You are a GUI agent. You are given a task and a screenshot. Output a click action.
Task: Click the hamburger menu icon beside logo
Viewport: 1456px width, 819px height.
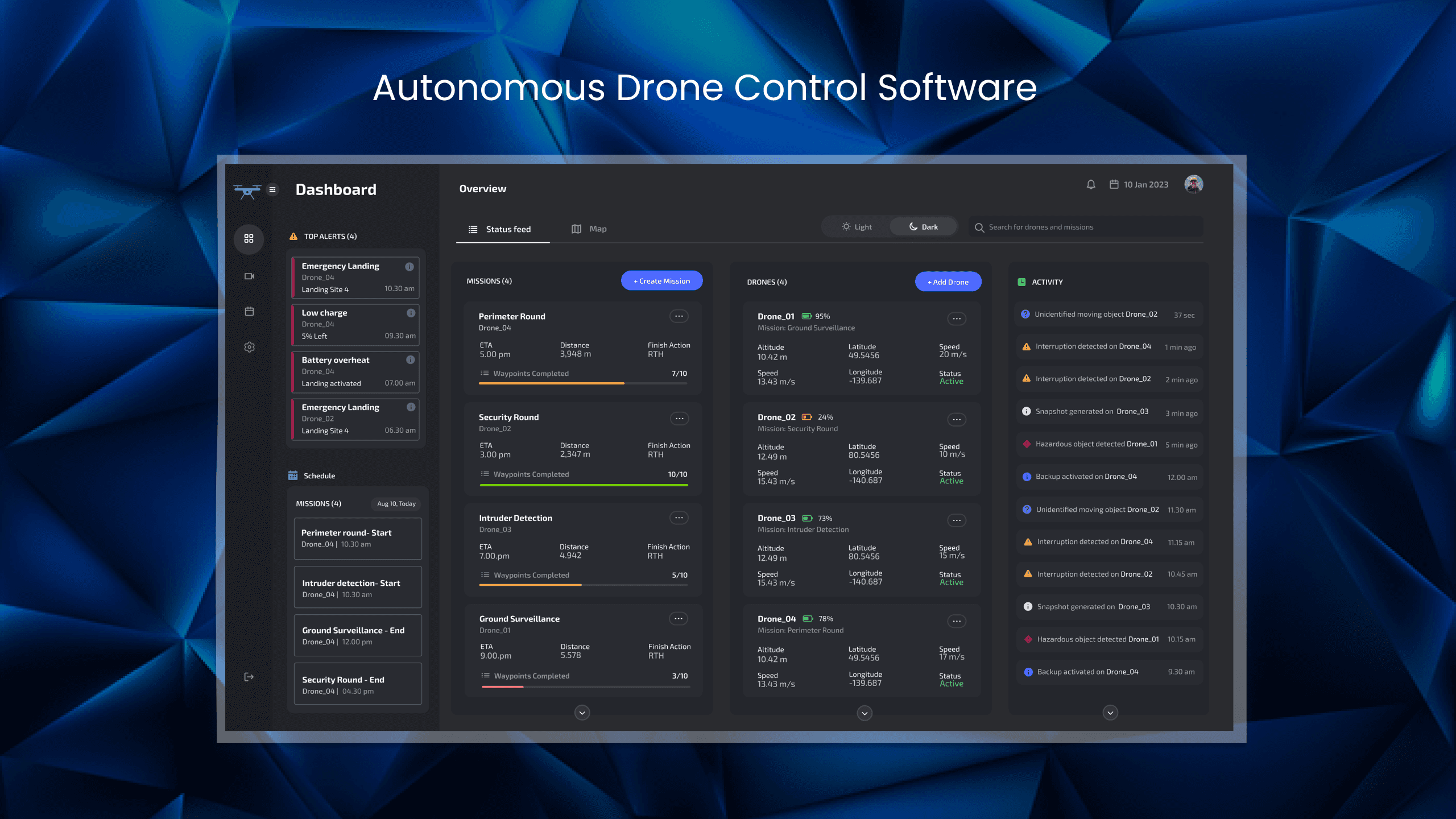(272, 189)
